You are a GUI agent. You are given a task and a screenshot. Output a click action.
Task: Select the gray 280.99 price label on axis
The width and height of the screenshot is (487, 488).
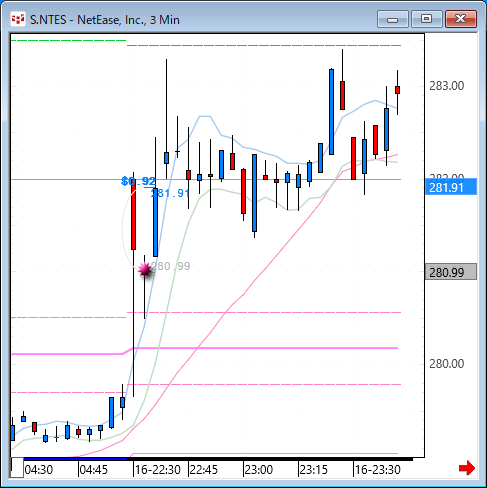[x=451, y=272]
